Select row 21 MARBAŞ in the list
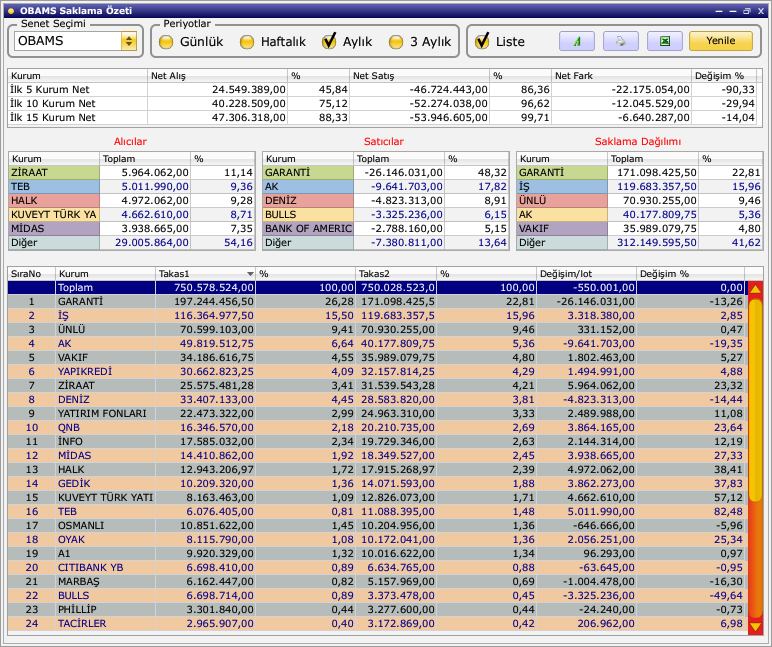This screenshot has height=647, width=772. pos(377,582)
